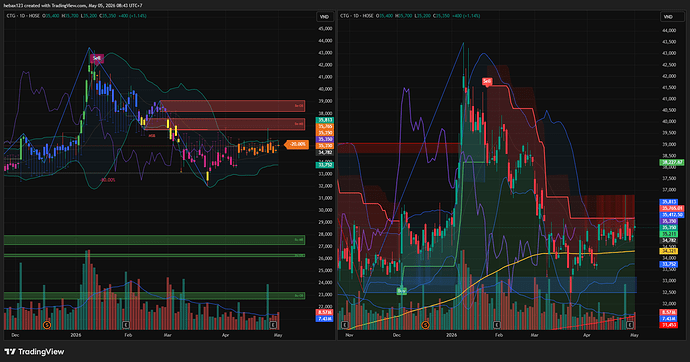This screenshot has height=362, width=690.
Task: Click the orange S split marker on left chart
Action: (47, 325)
